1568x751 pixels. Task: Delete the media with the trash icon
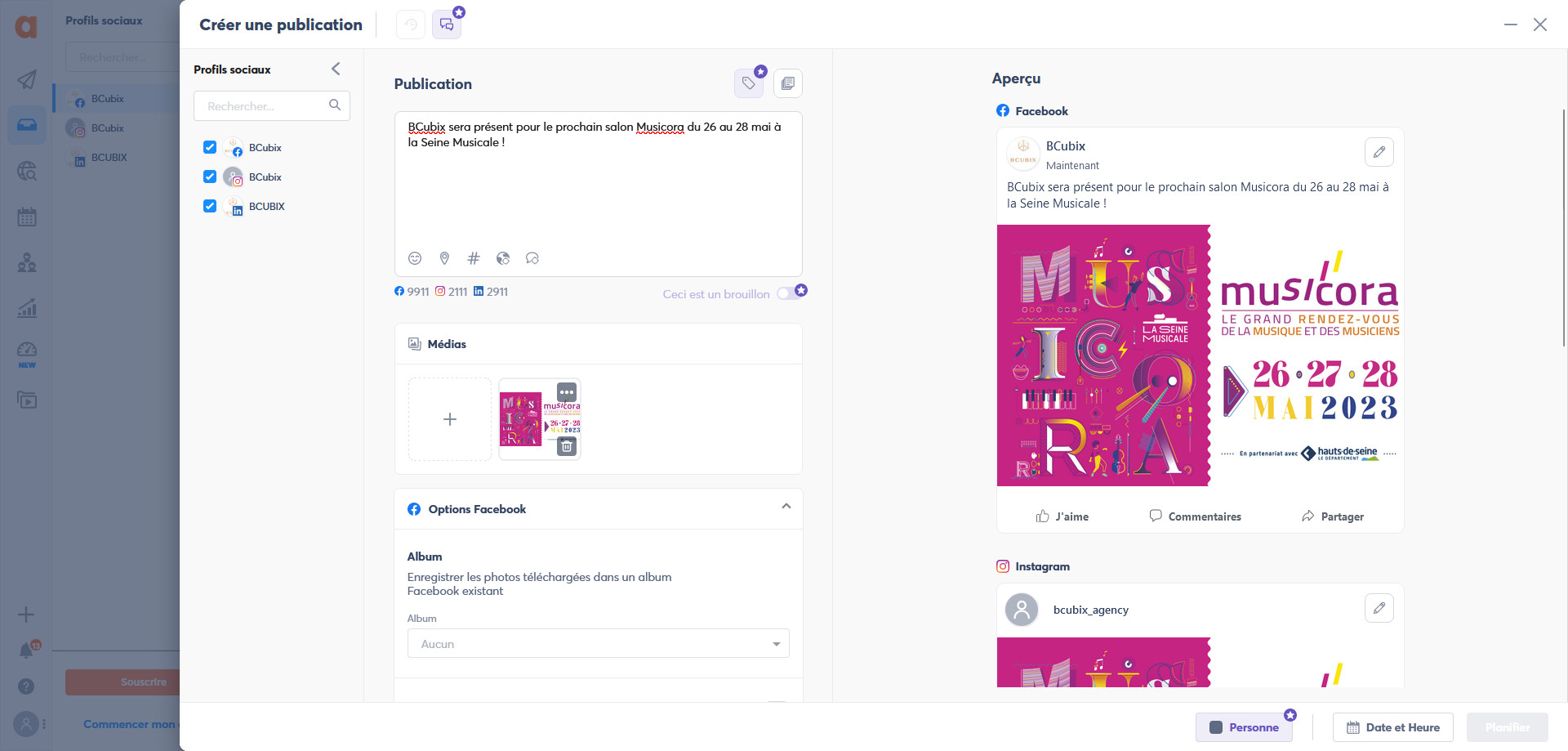click(567, 446)
